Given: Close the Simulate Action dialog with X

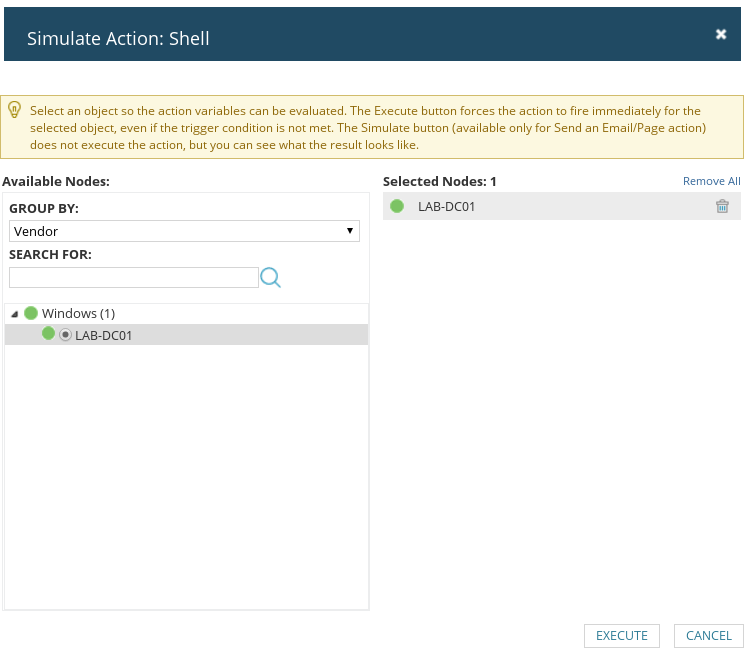Looking at the screenshot, I should [721, 34].
